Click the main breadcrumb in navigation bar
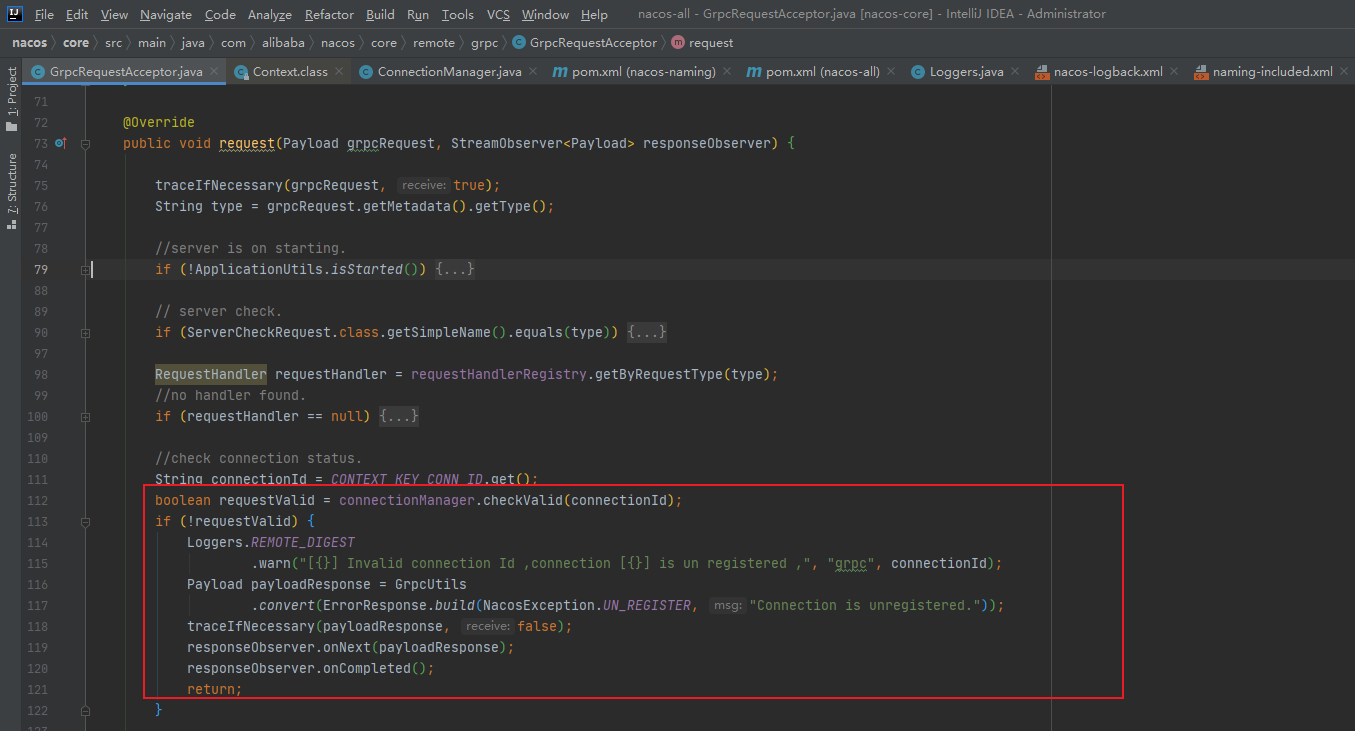The width and height of the screenshot is (1355, 731). tap(152, 43)
